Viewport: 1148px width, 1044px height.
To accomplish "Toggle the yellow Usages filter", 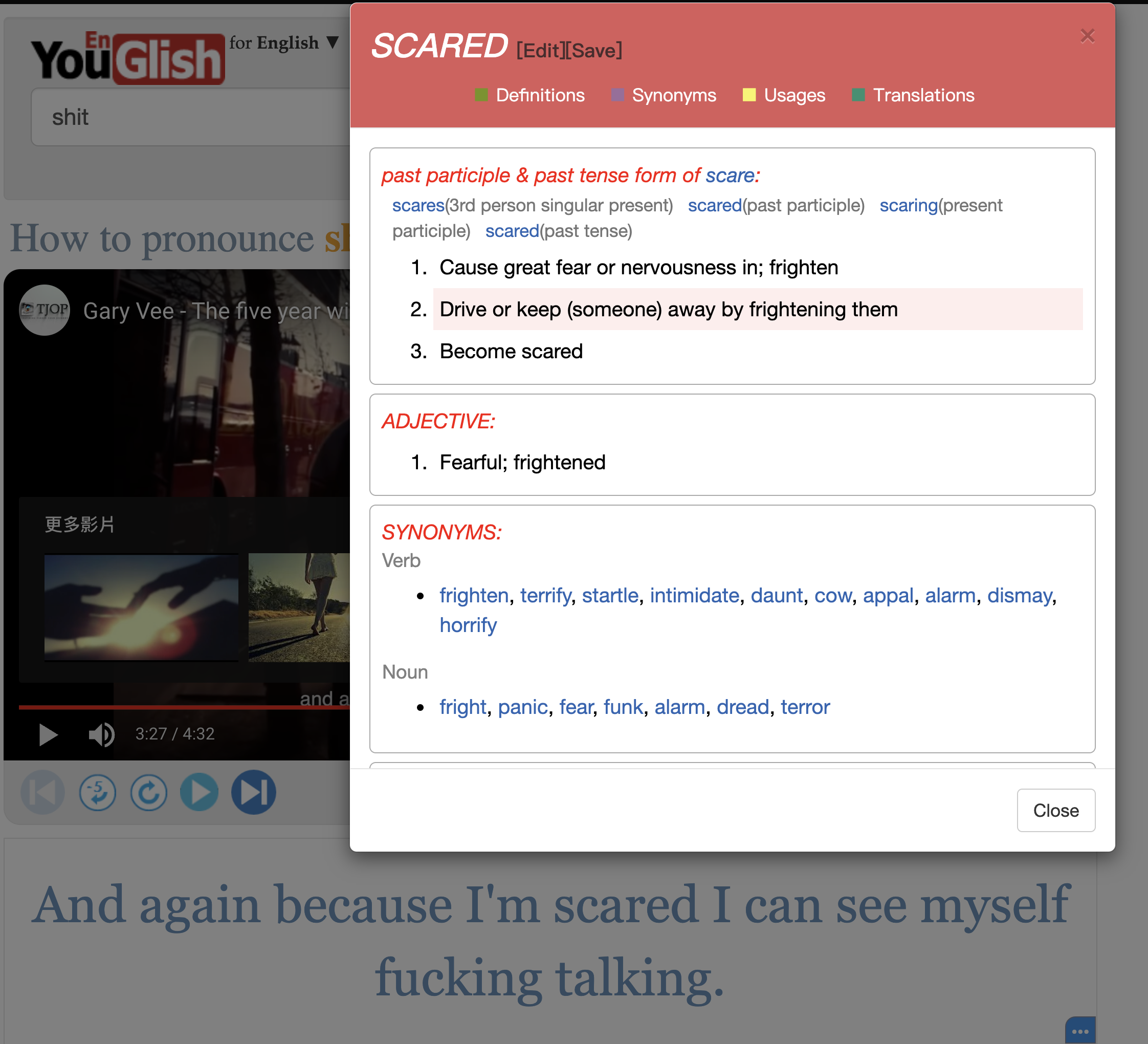I will tap(784, 95).
